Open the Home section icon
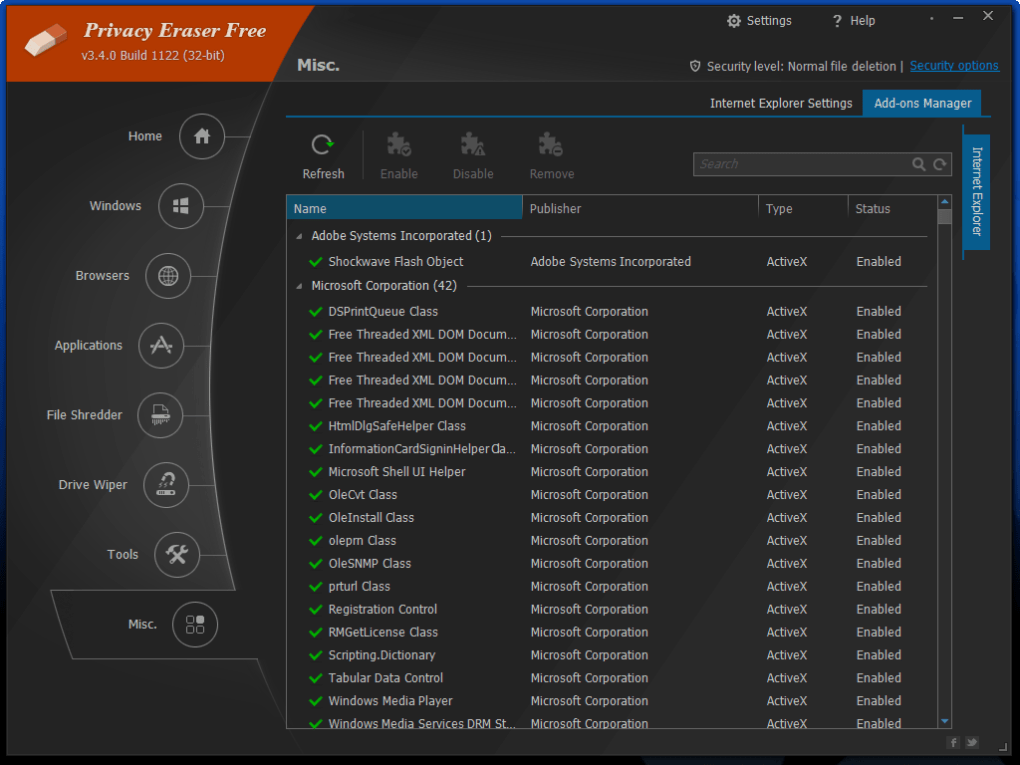Image resolution: width=1020 pixels, height=765 pixels. tap(202, 137)
